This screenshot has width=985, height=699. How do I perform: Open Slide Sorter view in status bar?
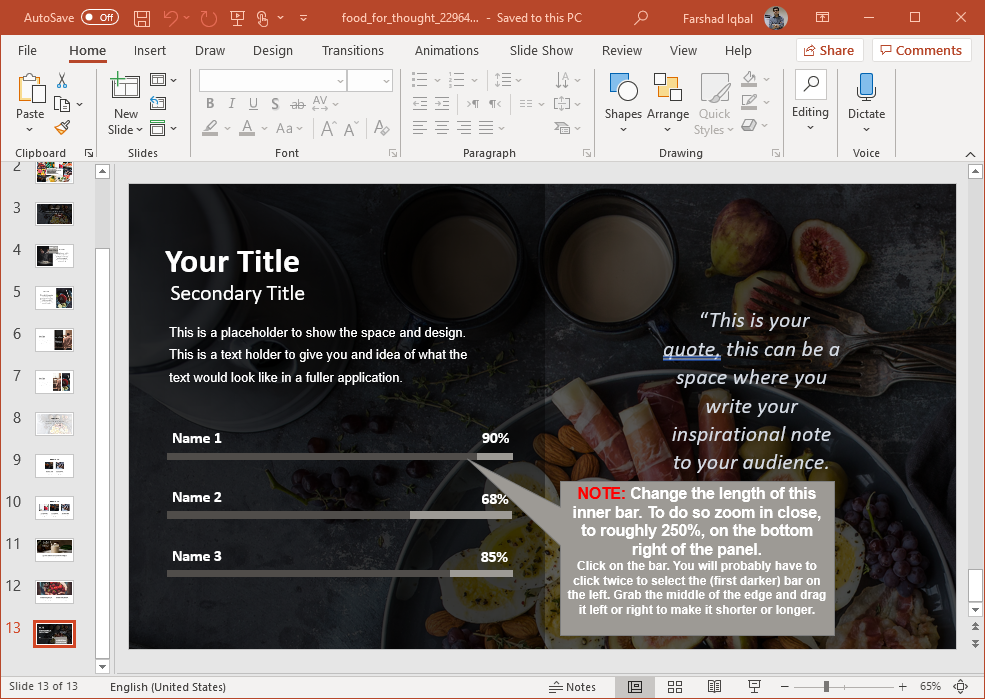pos(675,687)
